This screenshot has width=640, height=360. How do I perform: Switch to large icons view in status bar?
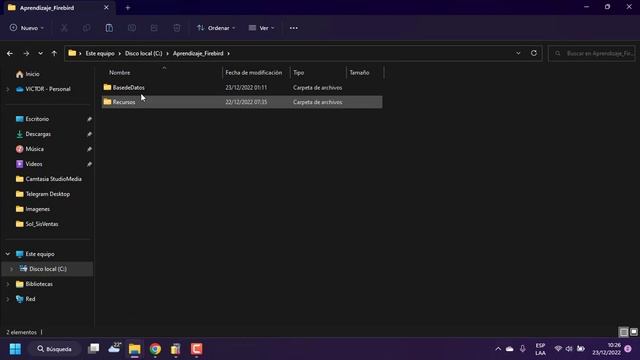coord(634,332)
